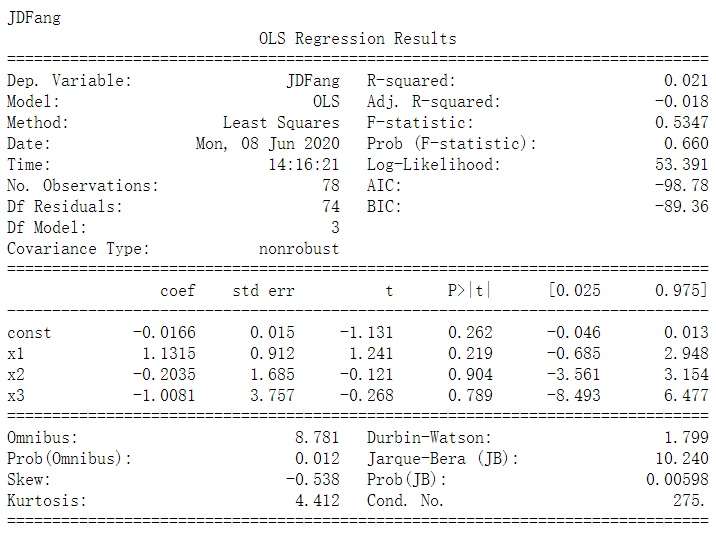Click the R-squared value 0.021
The image size is (716, 537).
click(685, 80)
